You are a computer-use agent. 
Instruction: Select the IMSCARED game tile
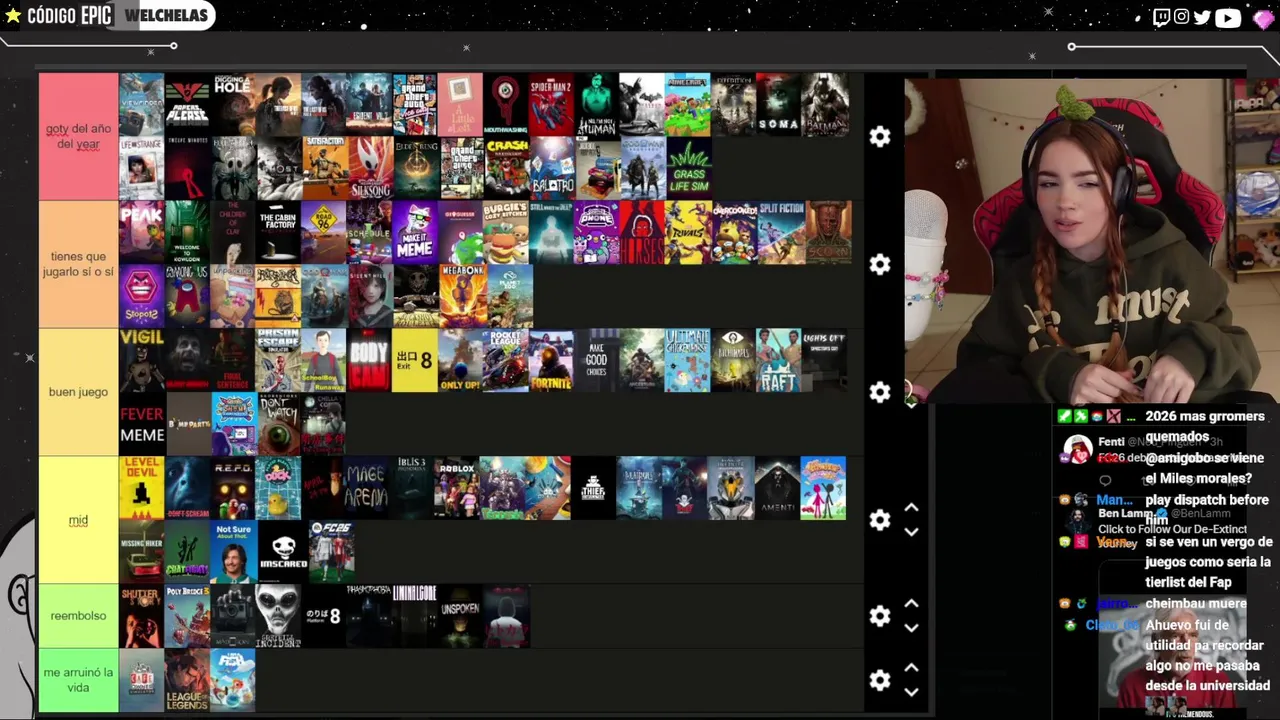click(283, 552)
